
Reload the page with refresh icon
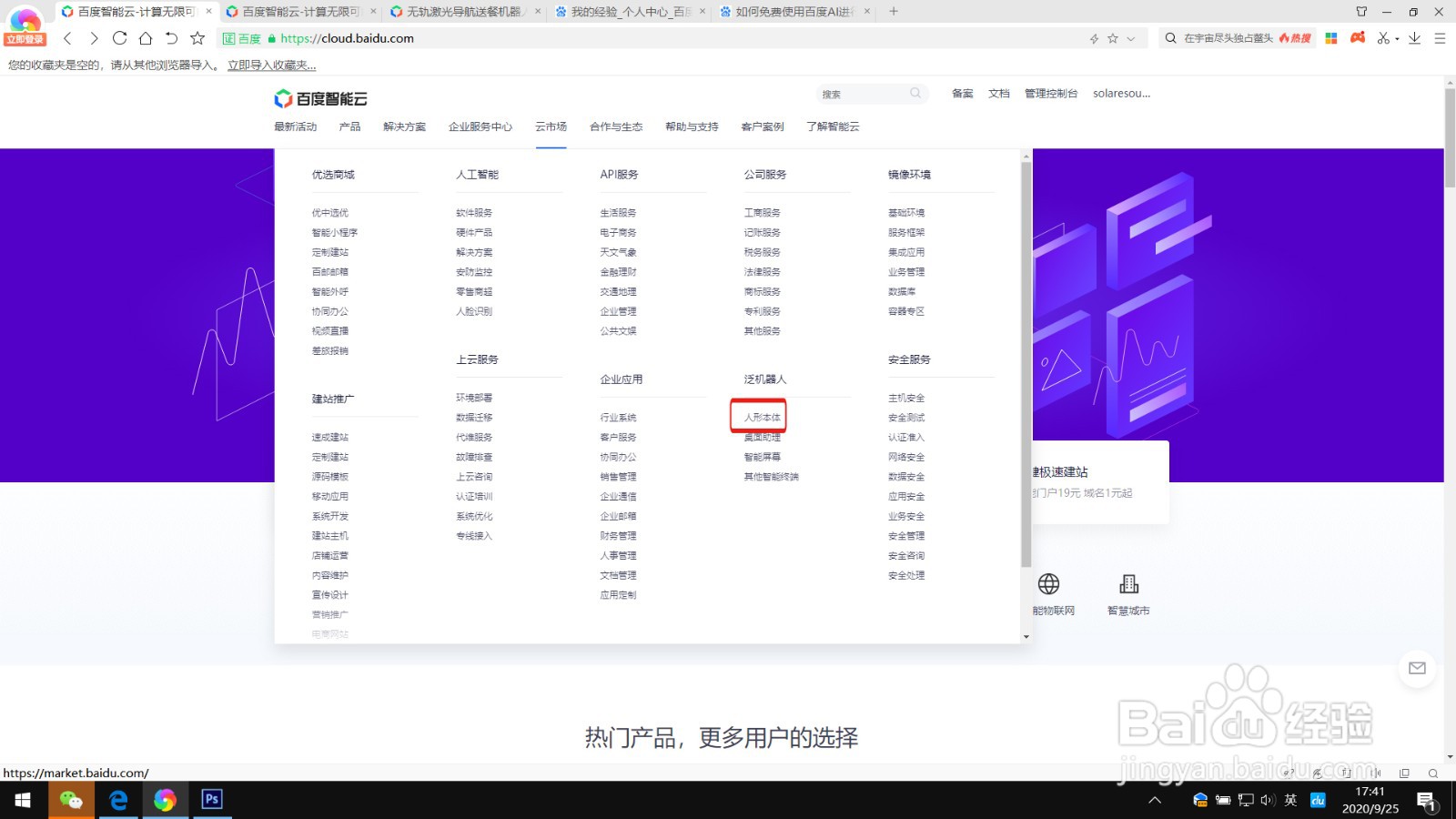(x=119, y=38)
